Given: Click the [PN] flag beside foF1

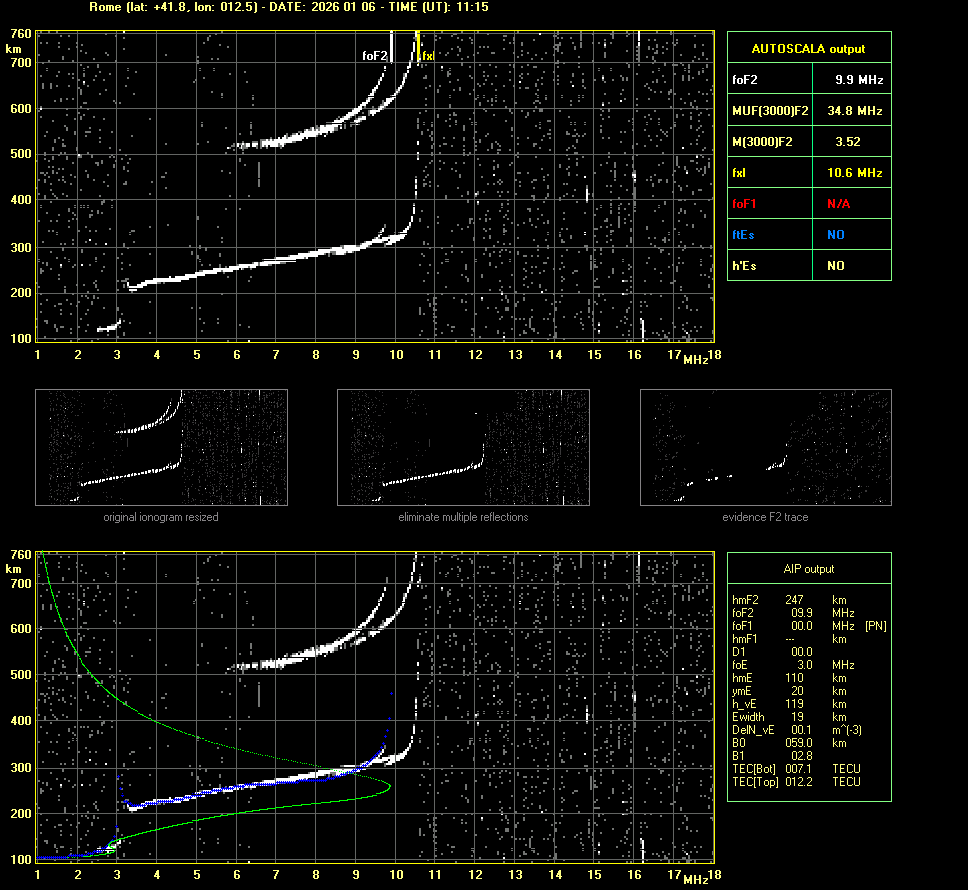Looking at the screenshot, I should coord(875,626).
